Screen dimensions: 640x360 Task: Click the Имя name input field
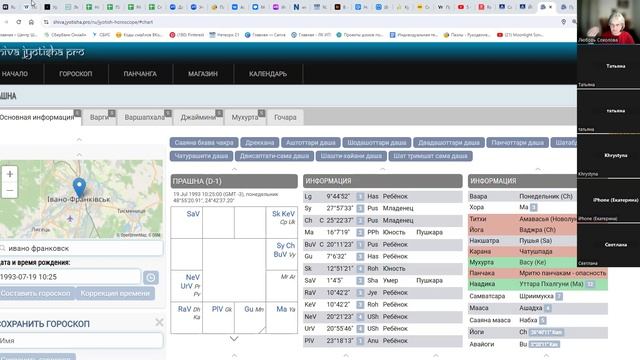point(81,340)
